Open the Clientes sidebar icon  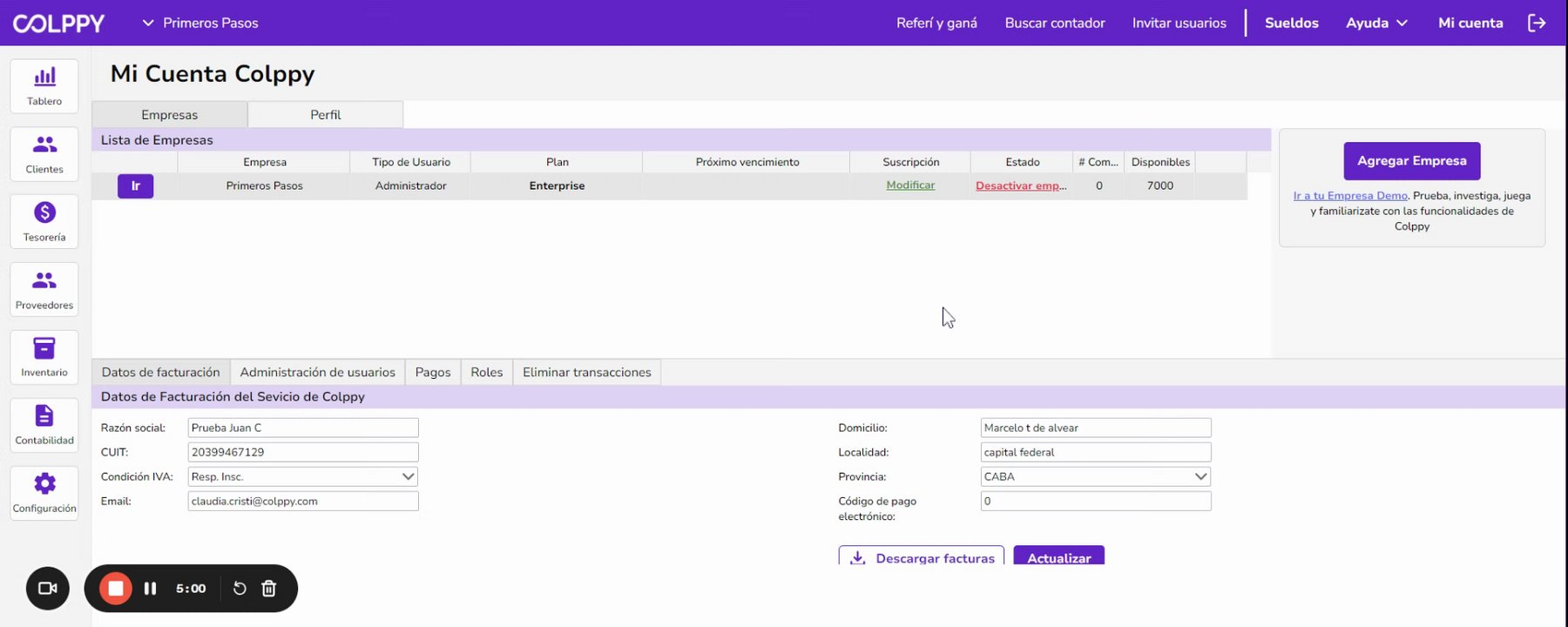44,154
